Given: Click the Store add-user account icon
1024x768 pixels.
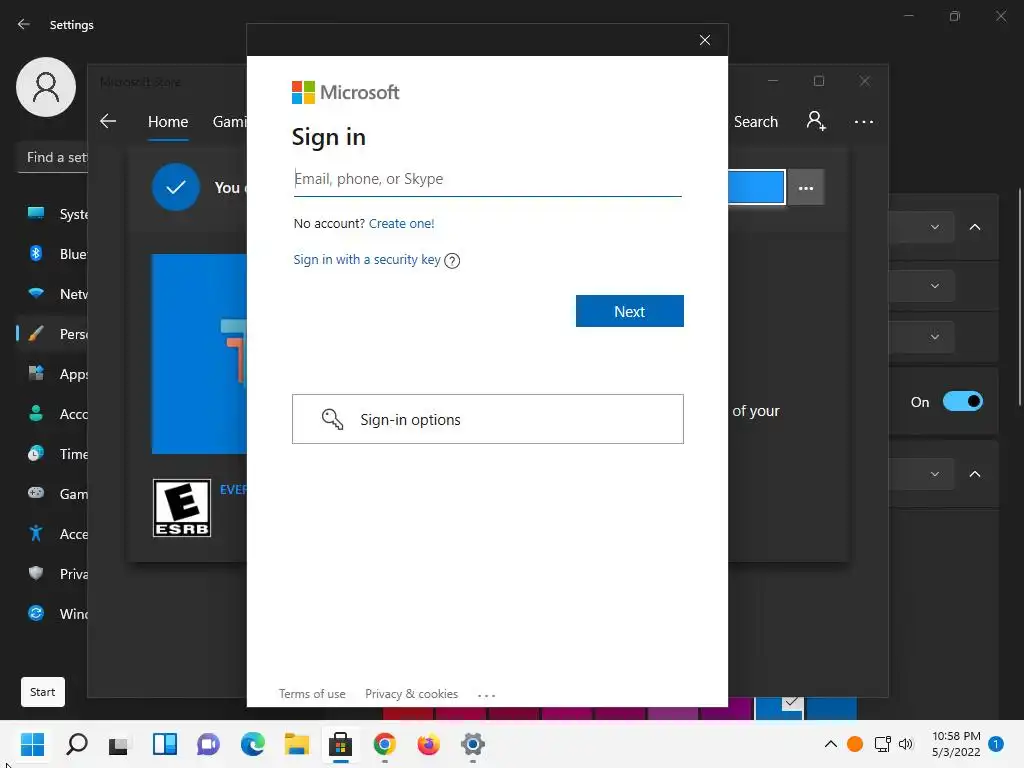Looking at the screenshot, I should (x=816, y=121).
